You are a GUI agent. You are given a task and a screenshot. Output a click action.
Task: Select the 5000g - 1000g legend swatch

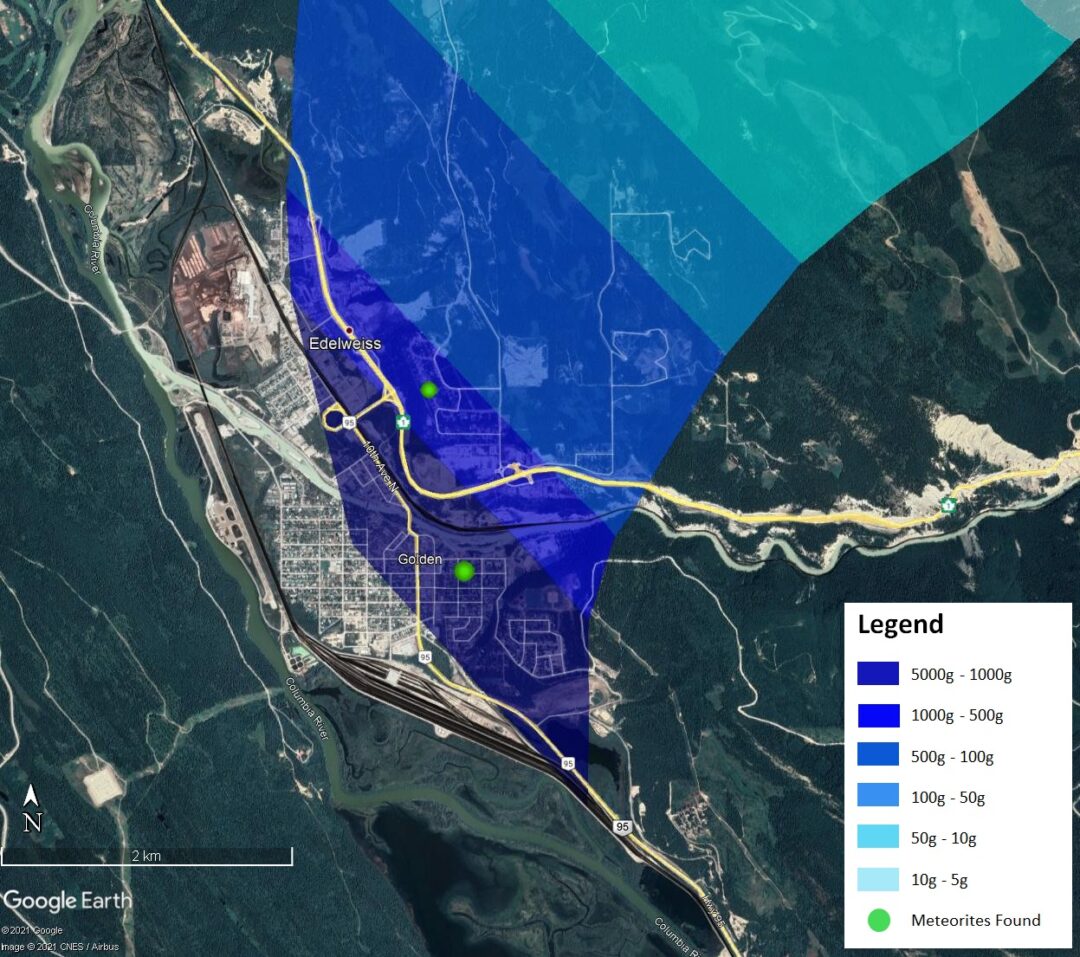click(877, 673)
